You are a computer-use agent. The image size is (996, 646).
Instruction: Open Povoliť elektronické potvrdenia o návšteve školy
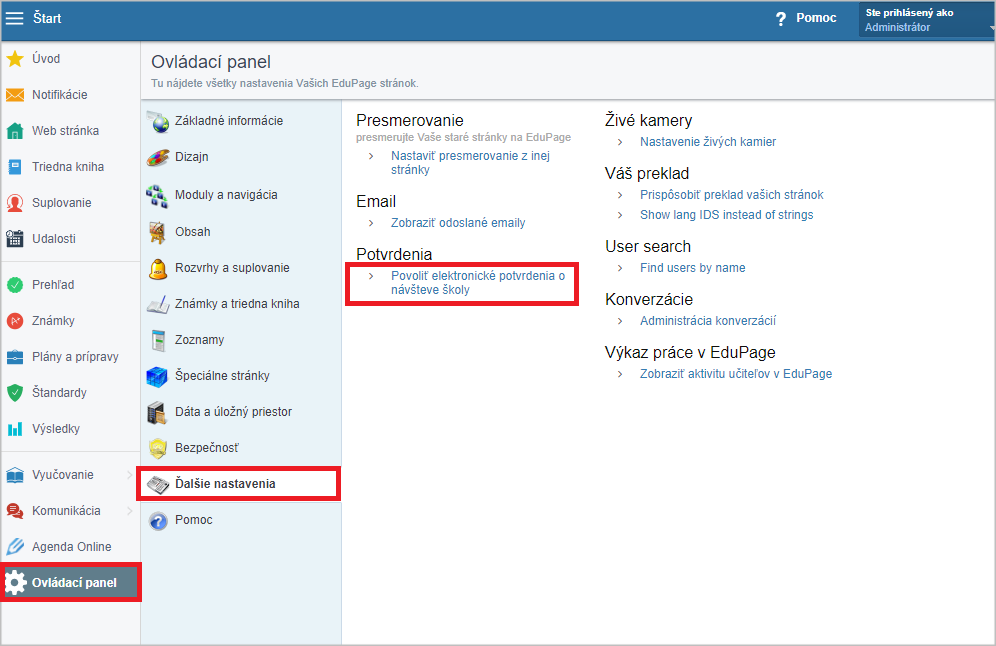[478, 283]
